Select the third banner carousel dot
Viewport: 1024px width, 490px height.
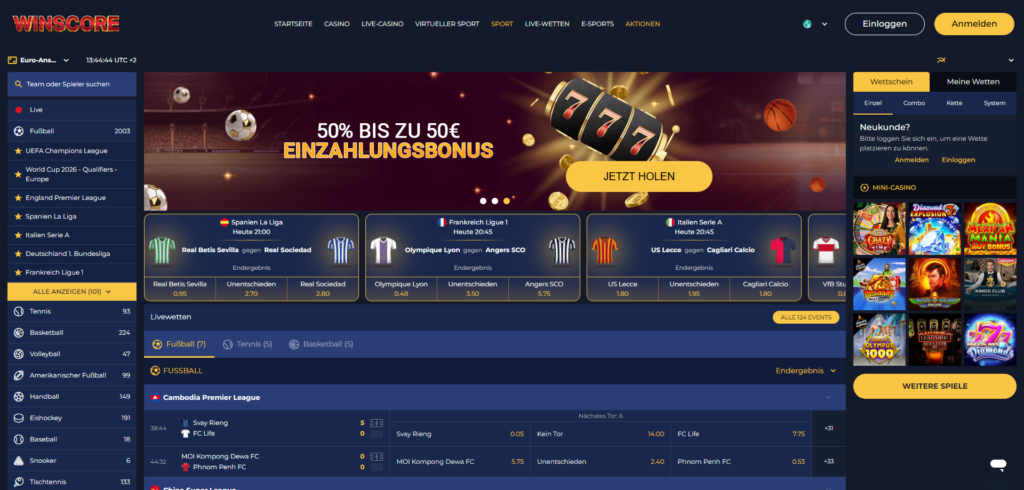(x=507, y=201)
